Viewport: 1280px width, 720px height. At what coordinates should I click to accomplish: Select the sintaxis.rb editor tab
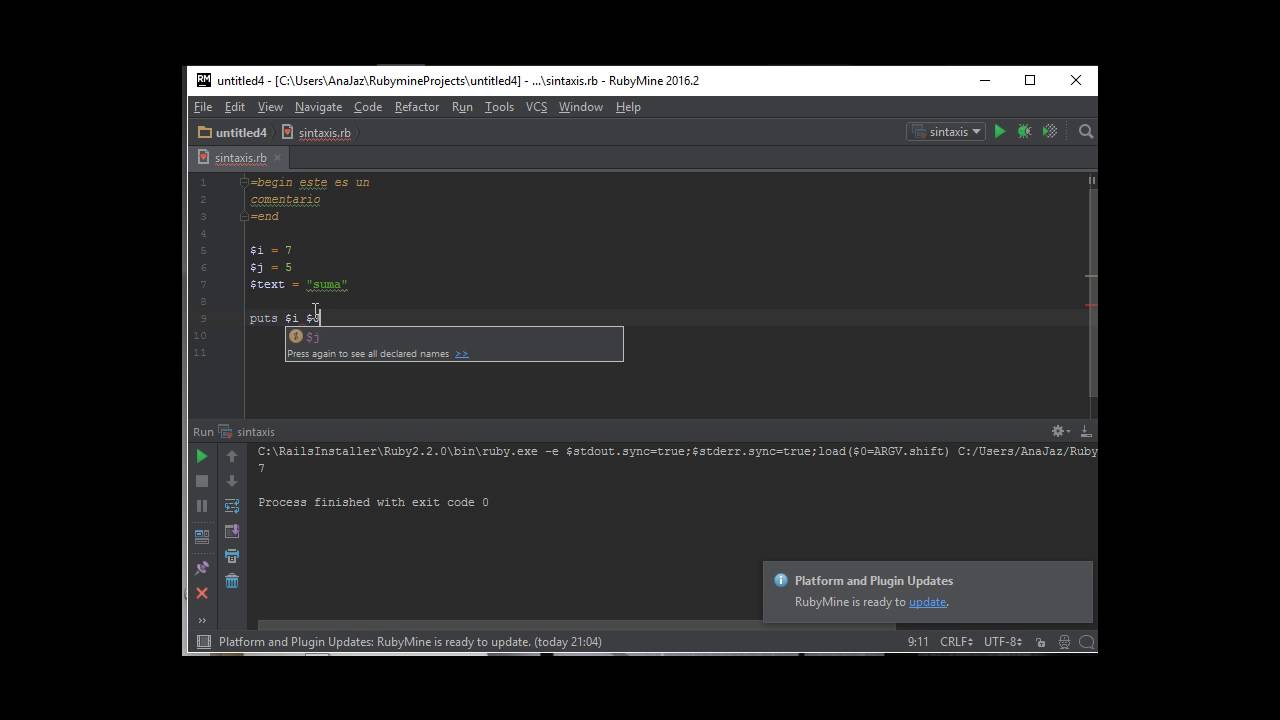pos(240,158)
